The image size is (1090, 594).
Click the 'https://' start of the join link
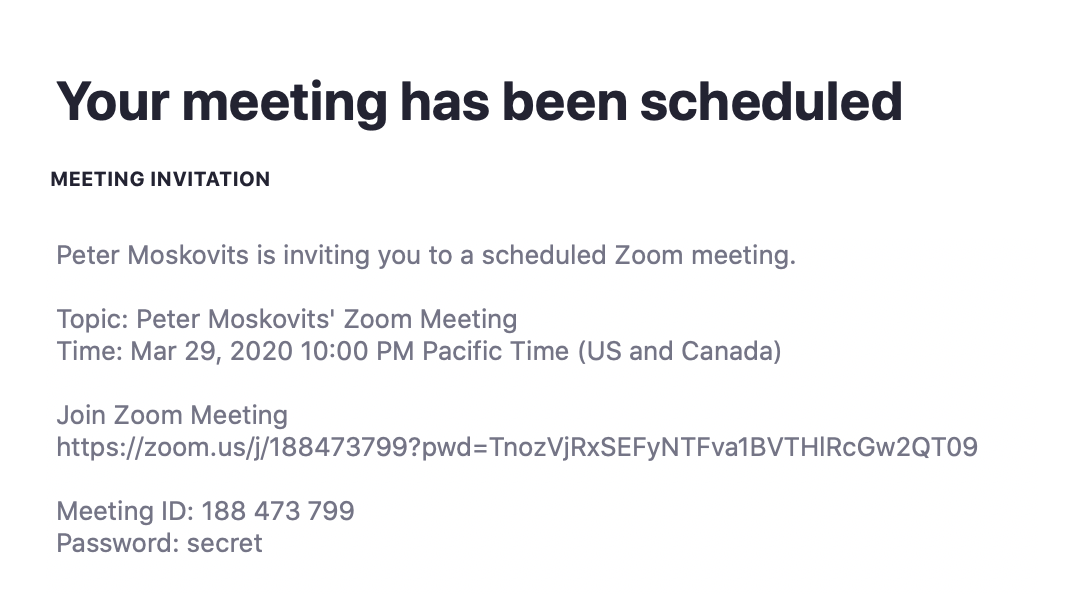pos(95,447)
